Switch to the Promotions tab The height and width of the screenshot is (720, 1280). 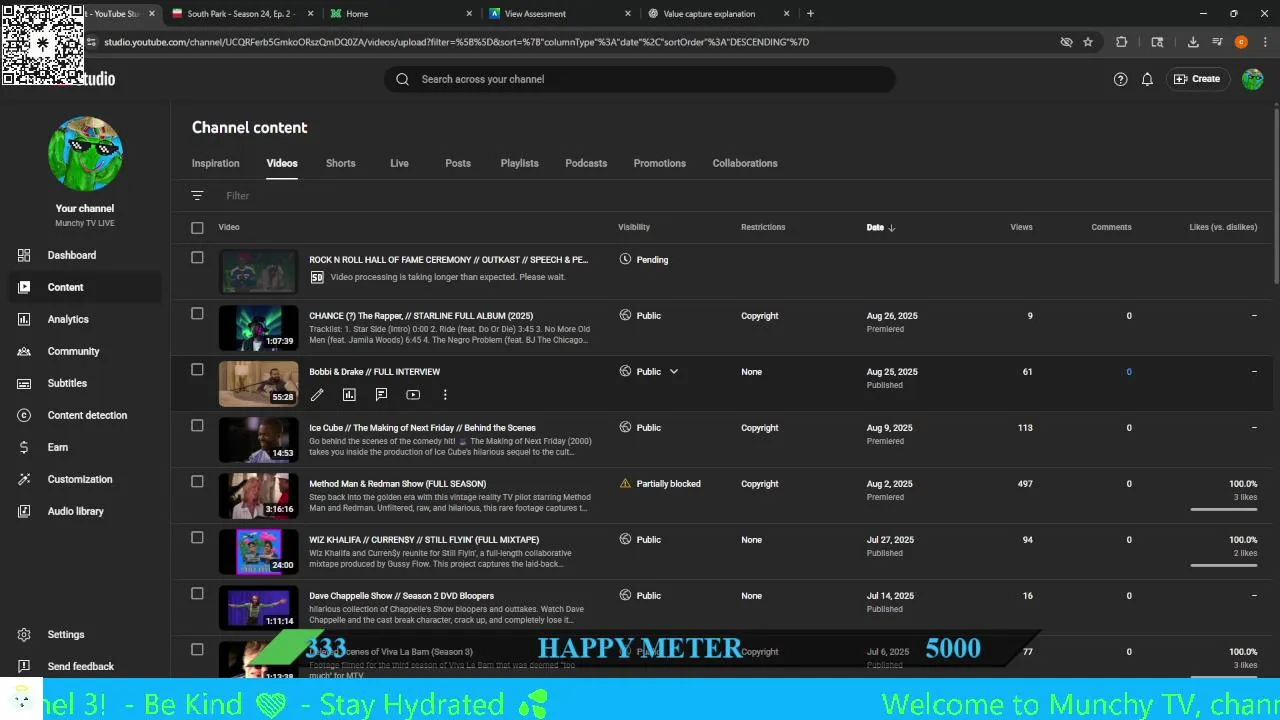click(660, 163)
